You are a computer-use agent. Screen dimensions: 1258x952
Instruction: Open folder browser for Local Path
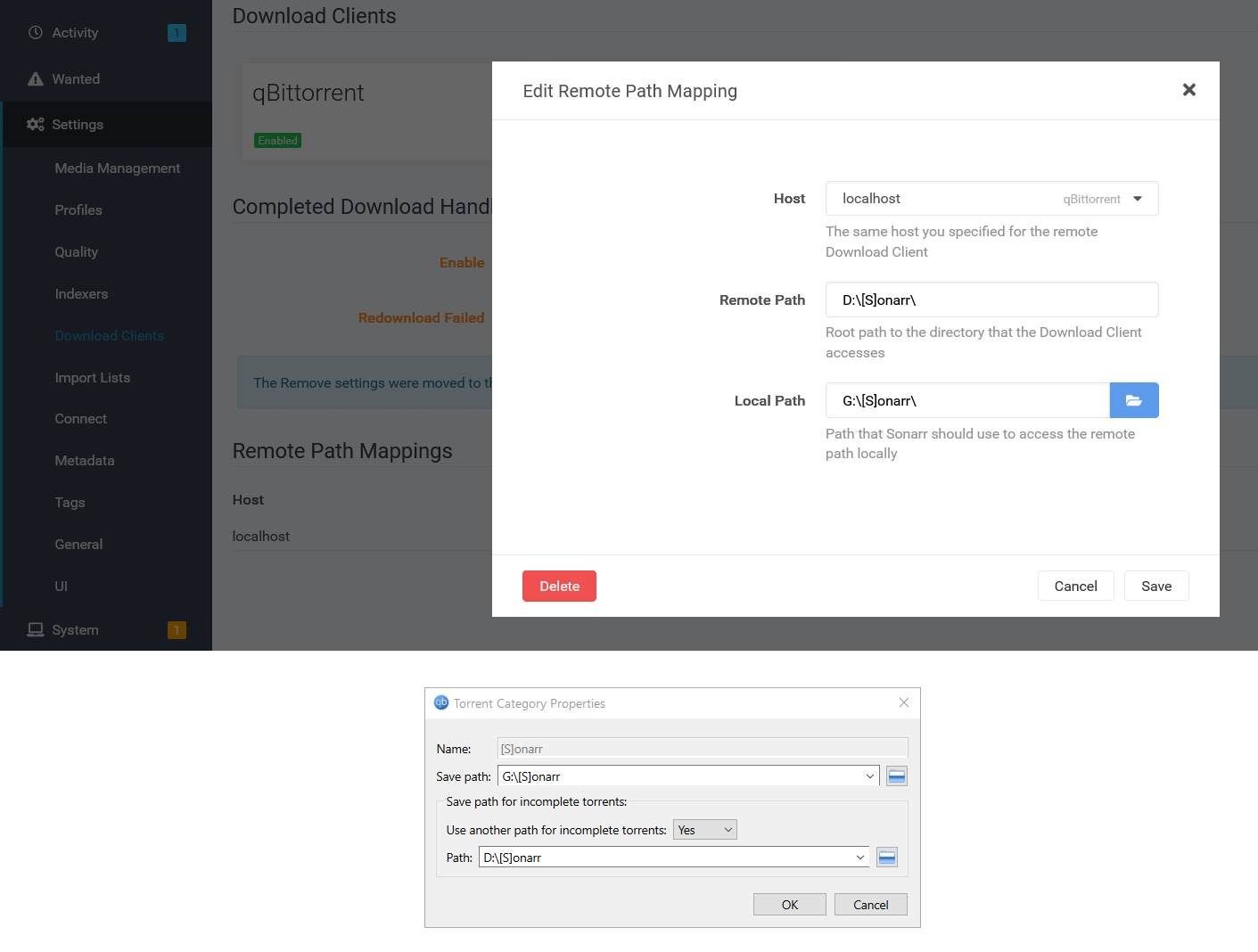(1134, 400)
